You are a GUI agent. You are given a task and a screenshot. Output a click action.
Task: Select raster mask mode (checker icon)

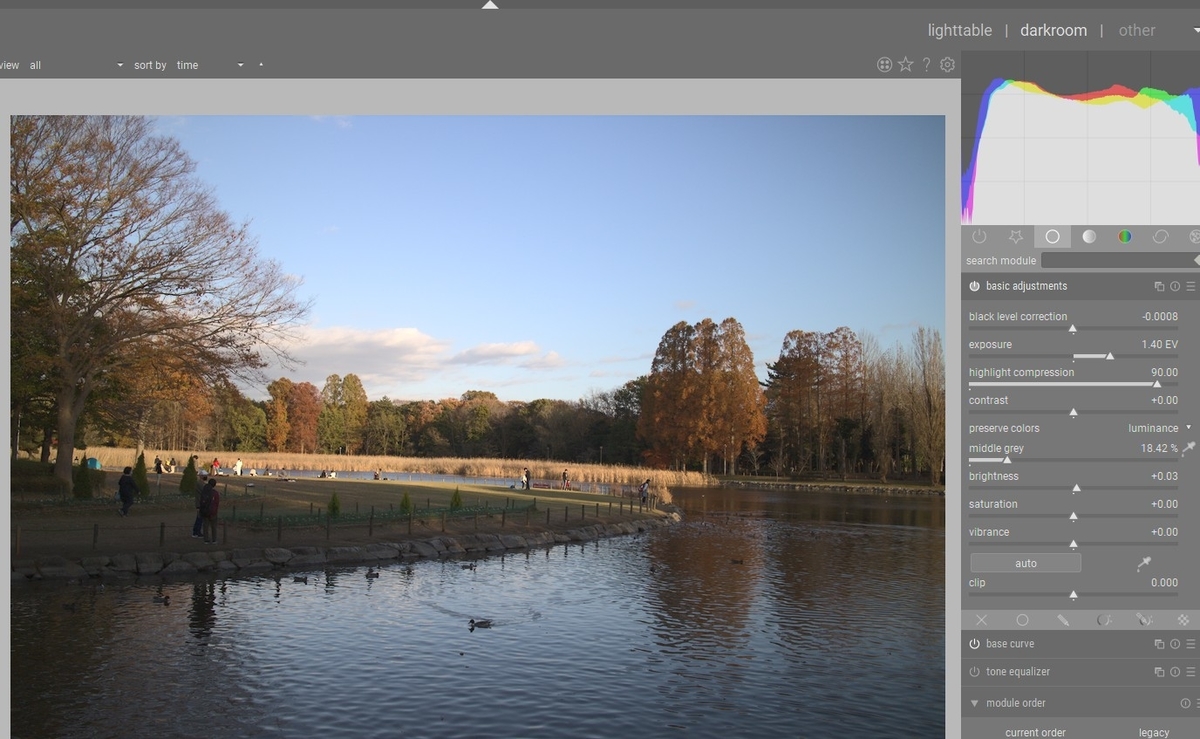(x=1184, y=620)
